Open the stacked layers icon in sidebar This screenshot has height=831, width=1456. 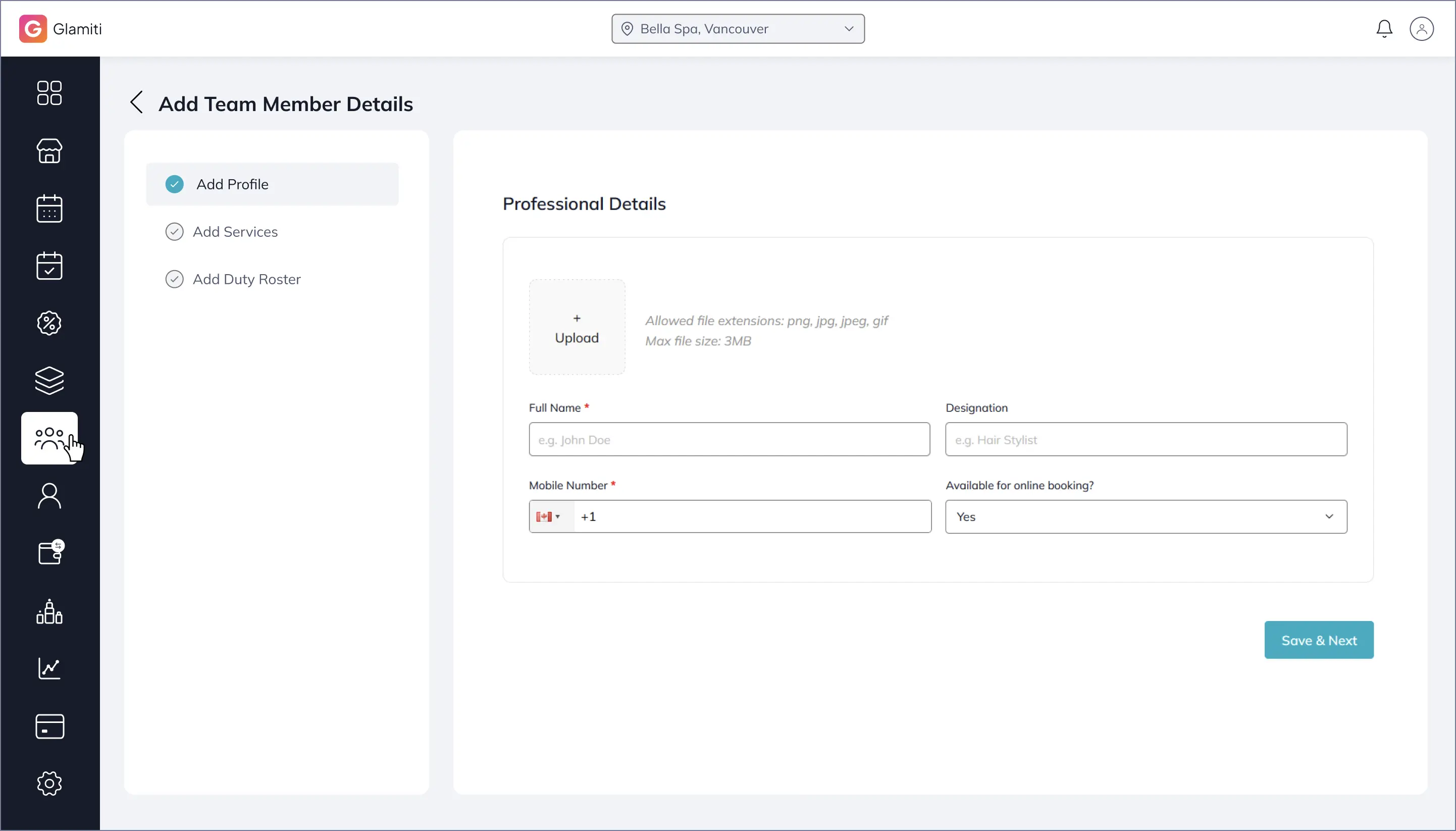[x=49, y=381]
